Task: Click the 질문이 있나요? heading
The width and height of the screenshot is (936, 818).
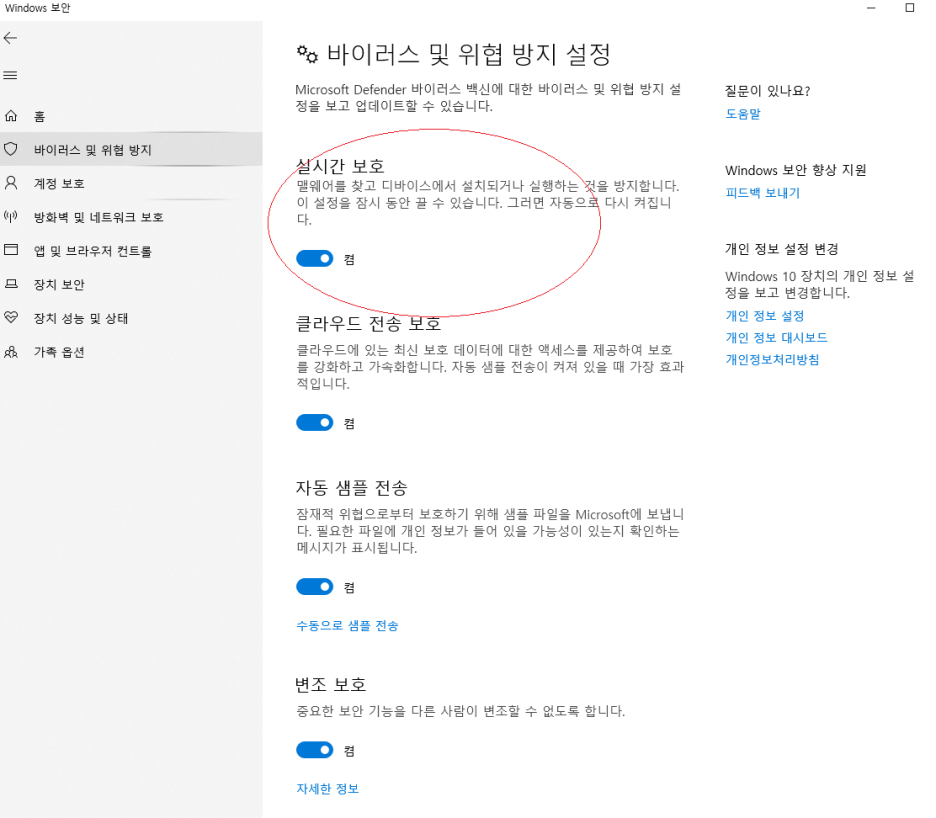Action: (x=768, y=91)
